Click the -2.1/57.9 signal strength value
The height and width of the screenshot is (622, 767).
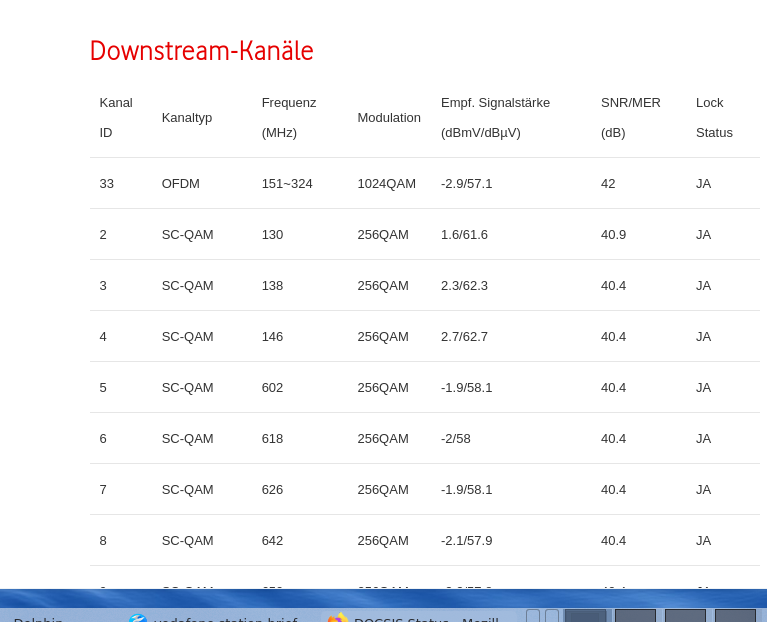click(466, 541)
